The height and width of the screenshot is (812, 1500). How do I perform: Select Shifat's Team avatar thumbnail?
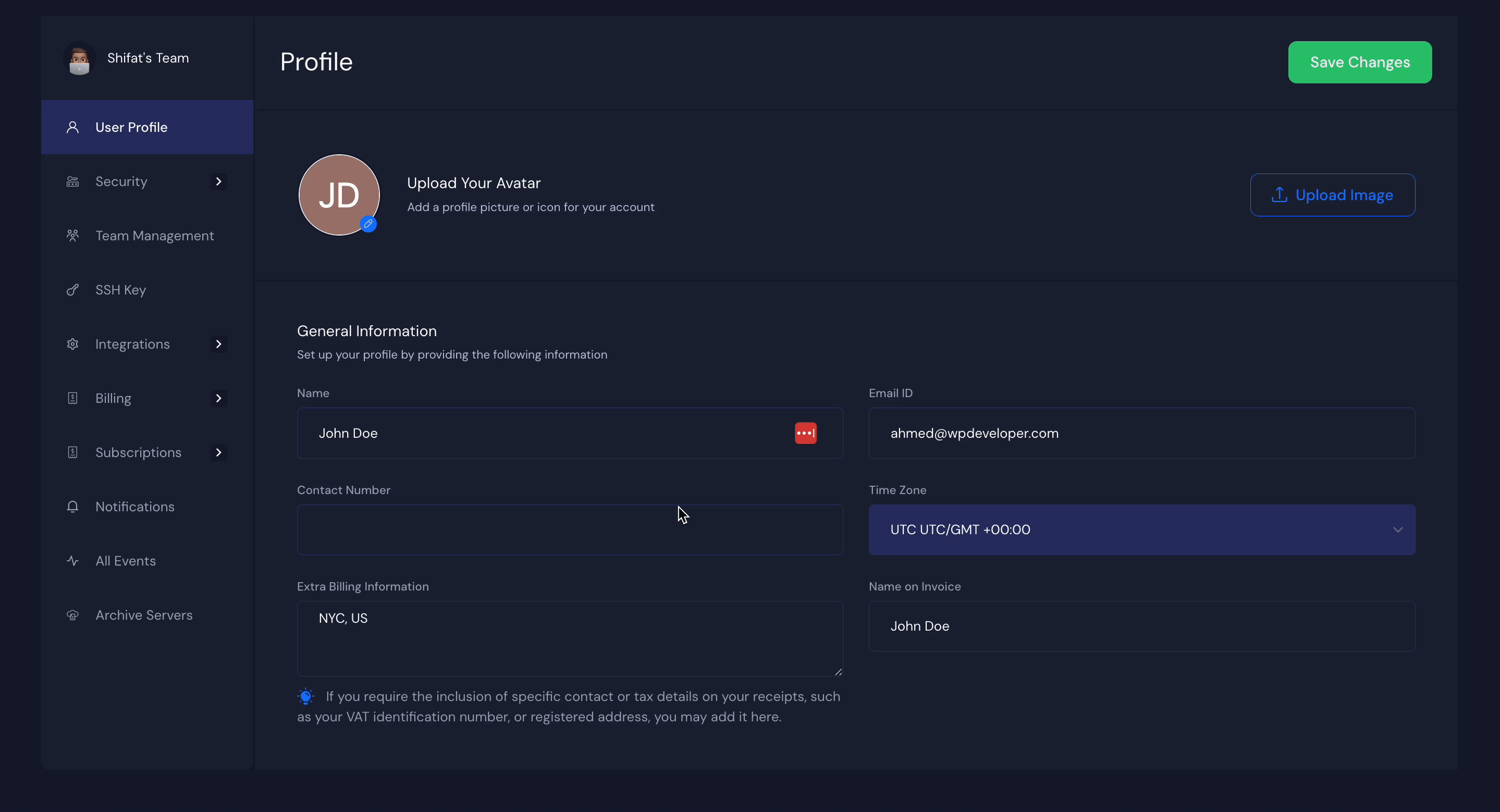pyautogui.click(x=79, y=58)
